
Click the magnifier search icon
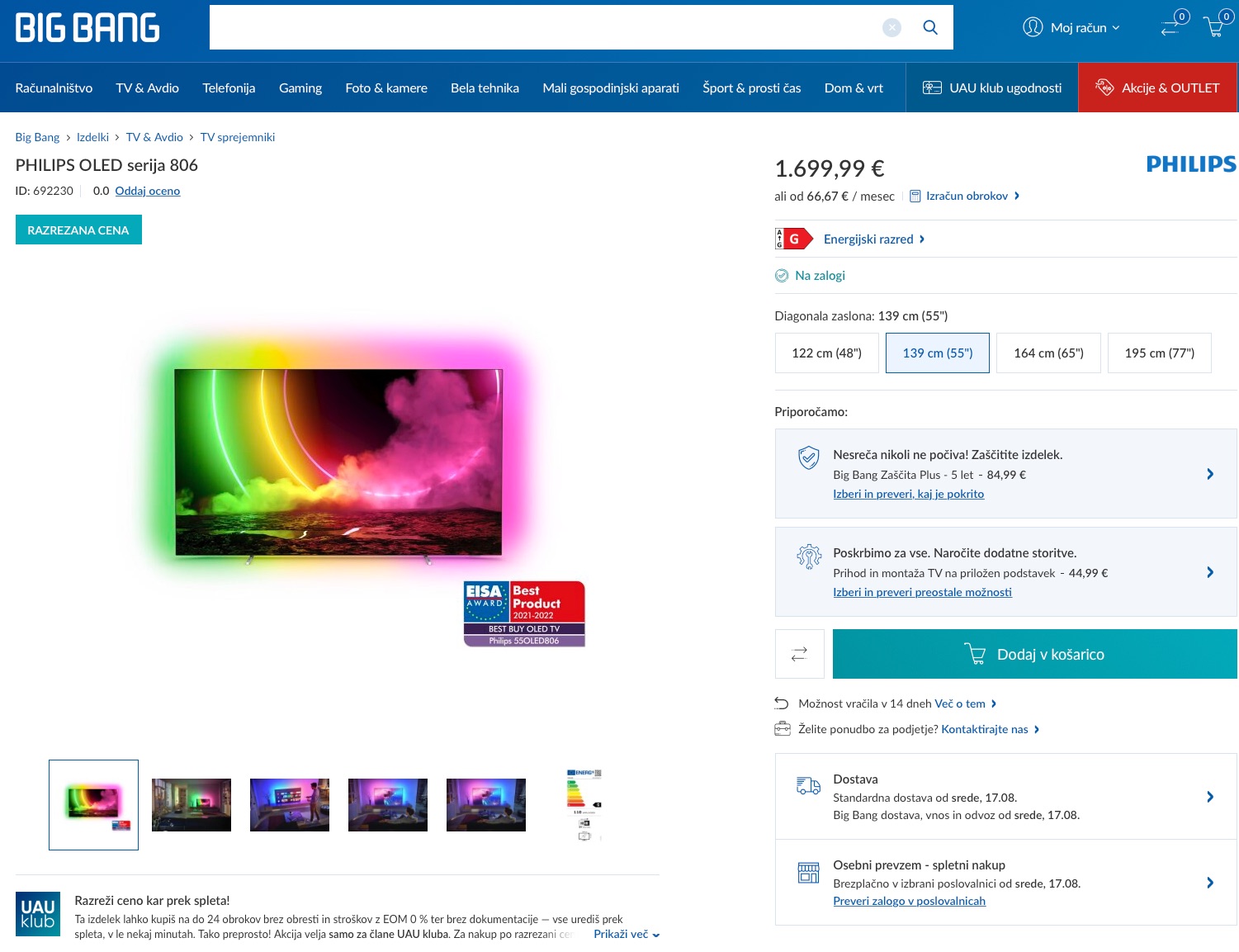coord(930,27)
